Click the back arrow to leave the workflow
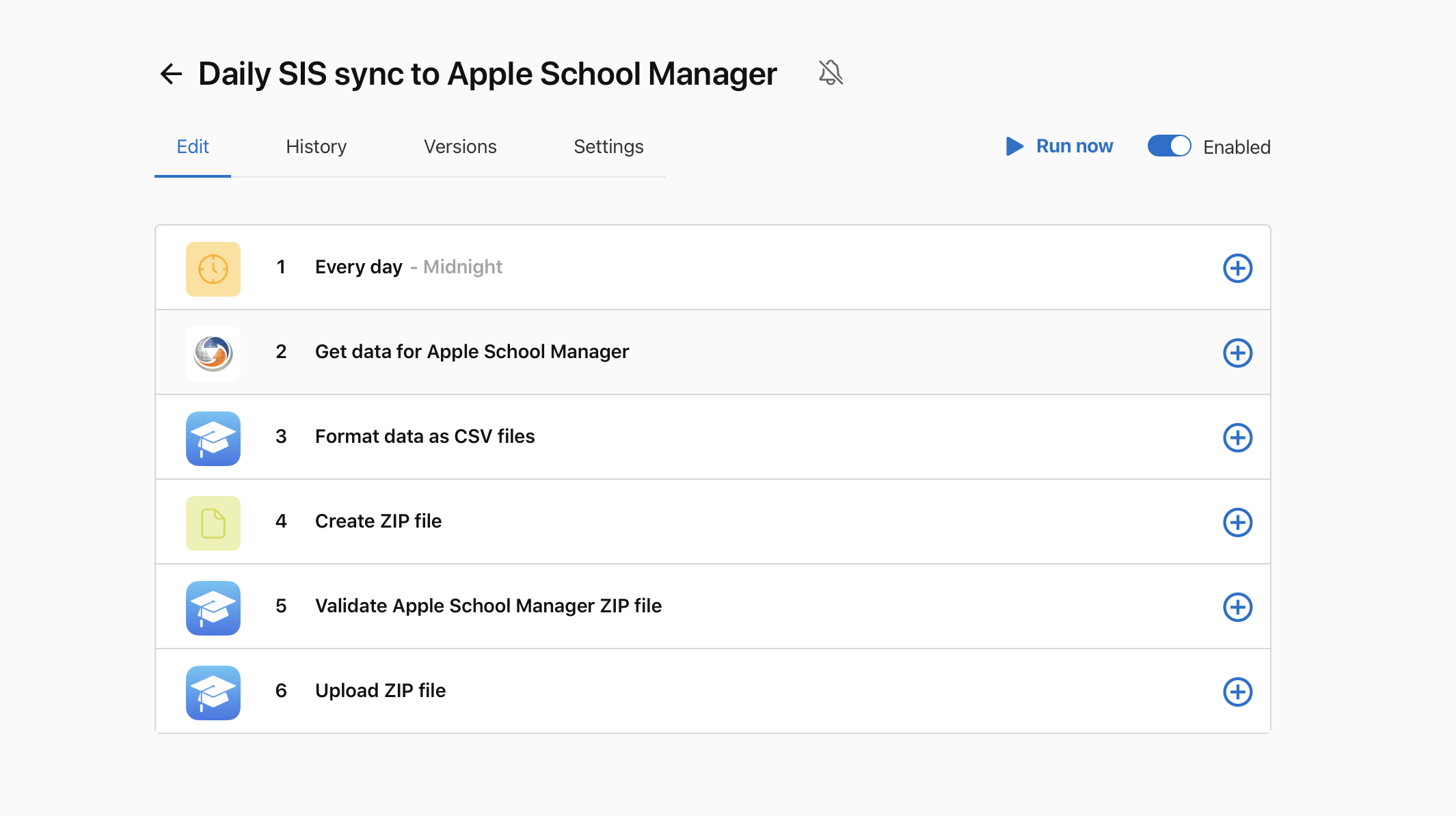Viewport: 1456px width, 816px height. tap(170, 74)
